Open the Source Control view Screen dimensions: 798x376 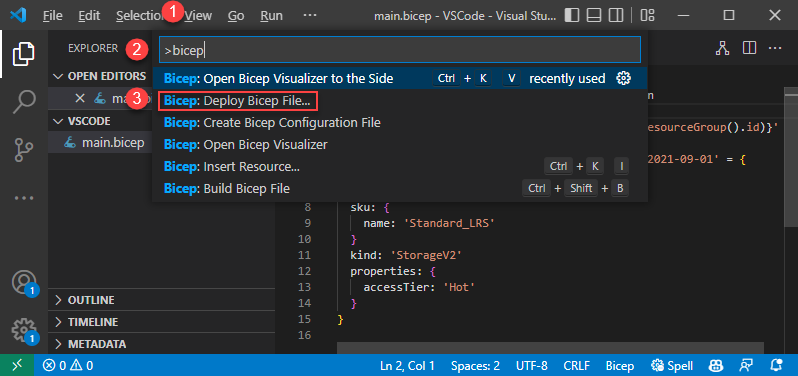pyautogui.click(x=23, y=150)
